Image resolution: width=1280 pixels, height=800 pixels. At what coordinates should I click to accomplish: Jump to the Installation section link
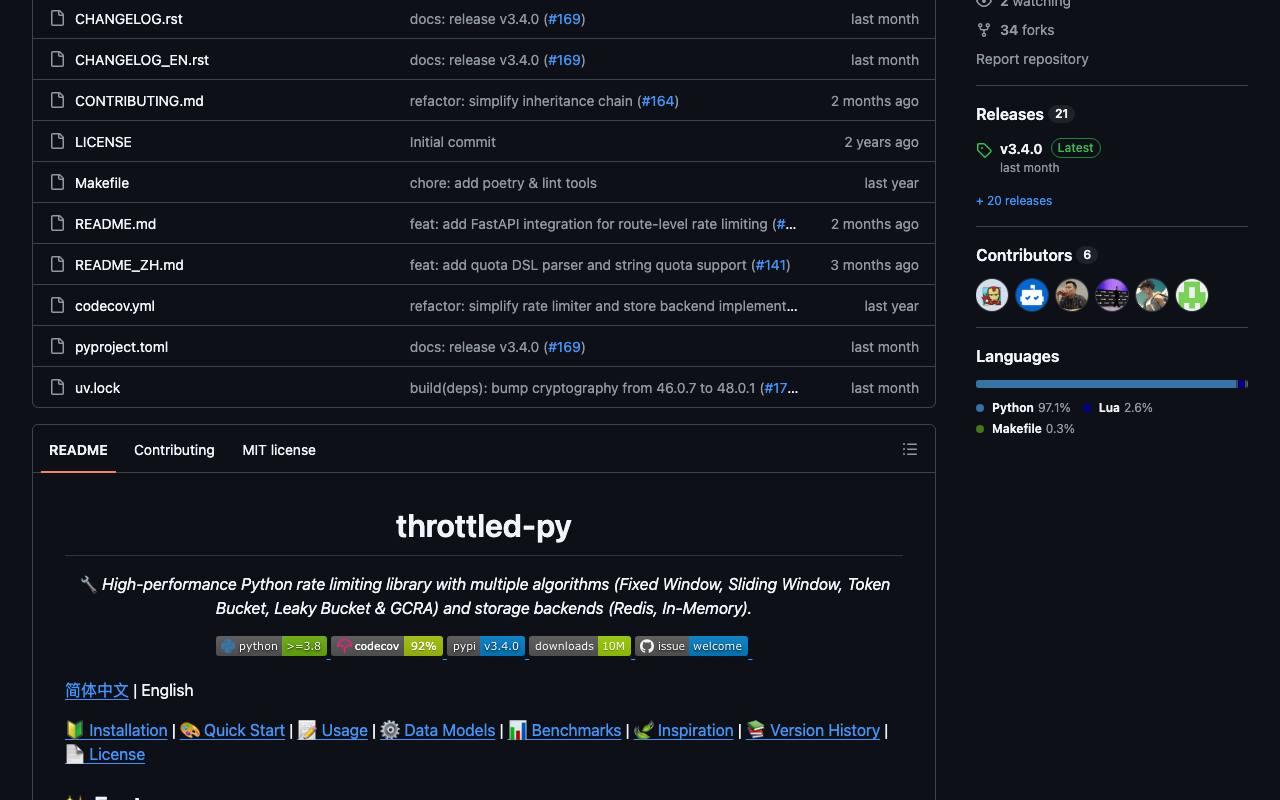(128, 730)
